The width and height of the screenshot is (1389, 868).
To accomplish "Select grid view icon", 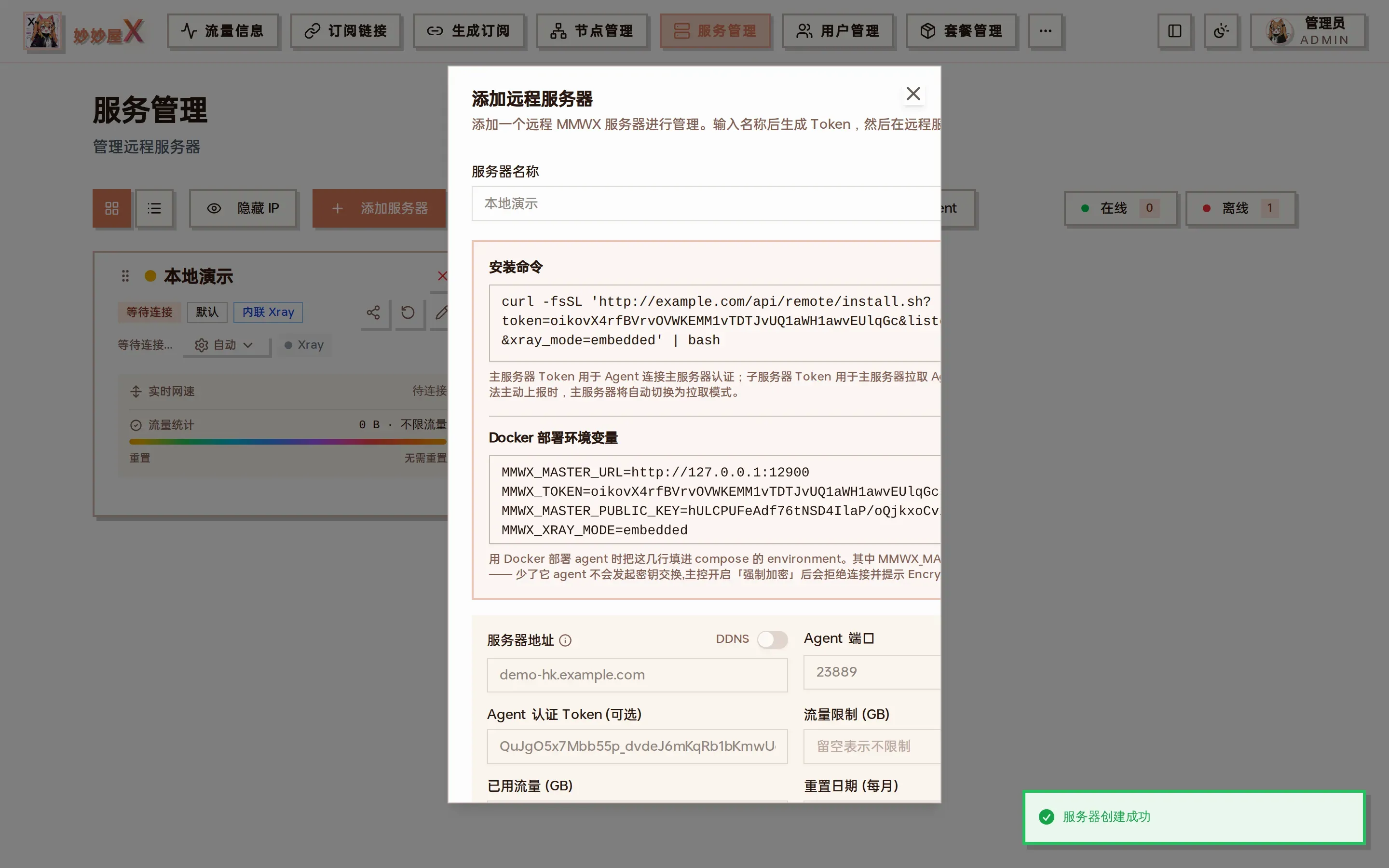I will tap(112, 208).
